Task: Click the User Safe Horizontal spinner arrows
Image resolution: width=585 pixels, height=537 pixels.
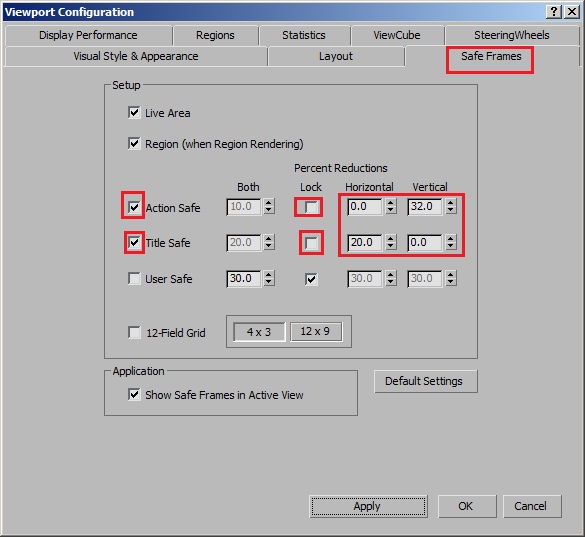Action: [391, 278]
